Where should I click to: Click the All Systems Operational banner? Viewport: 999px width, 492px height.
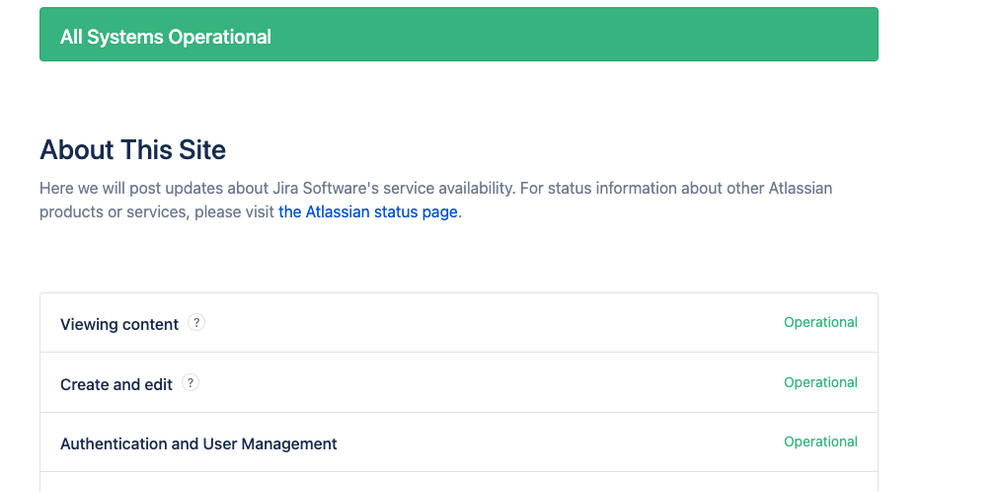(459, 34)
